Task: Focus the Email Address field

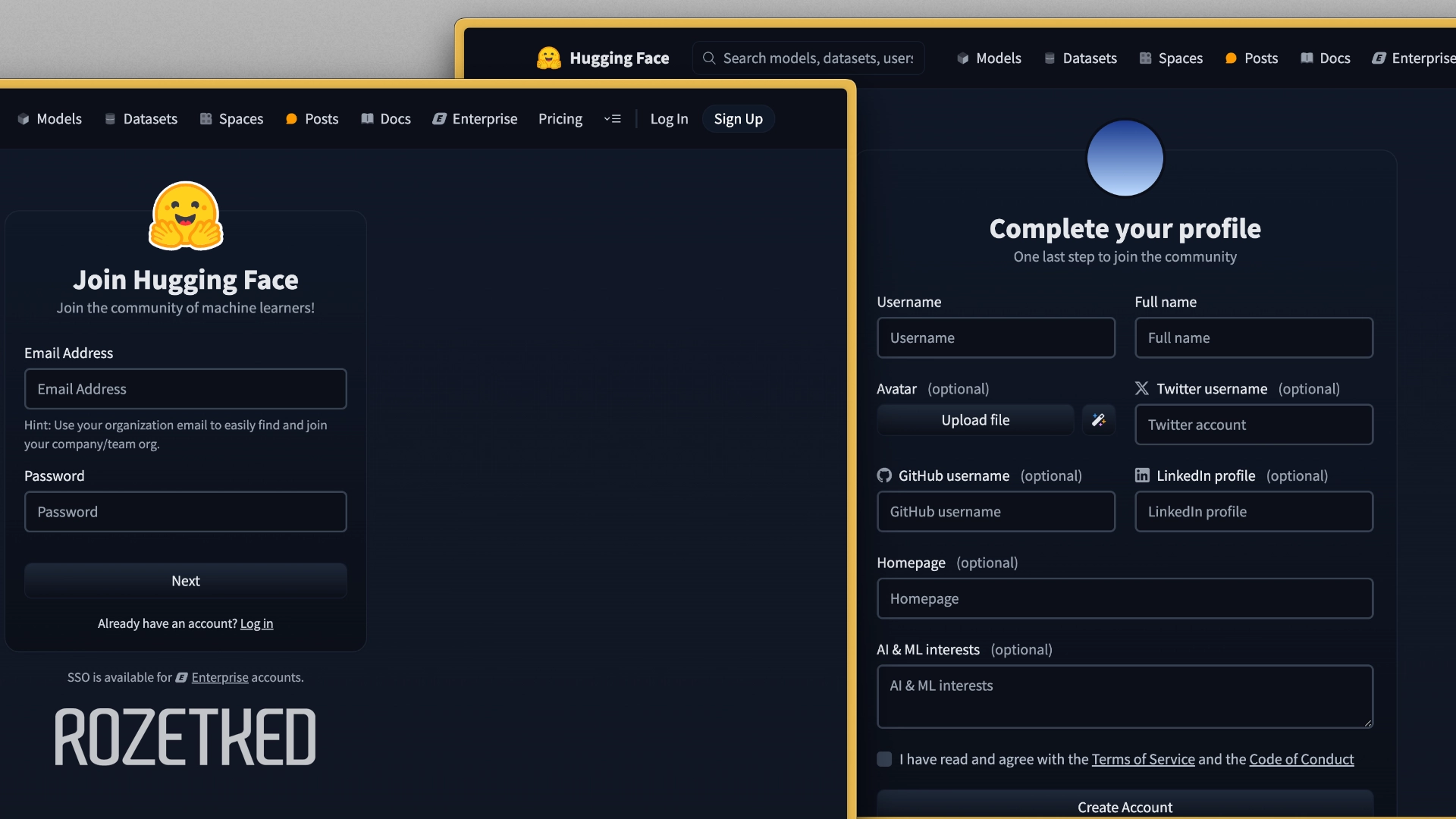Action: click(x=186, y=389)
